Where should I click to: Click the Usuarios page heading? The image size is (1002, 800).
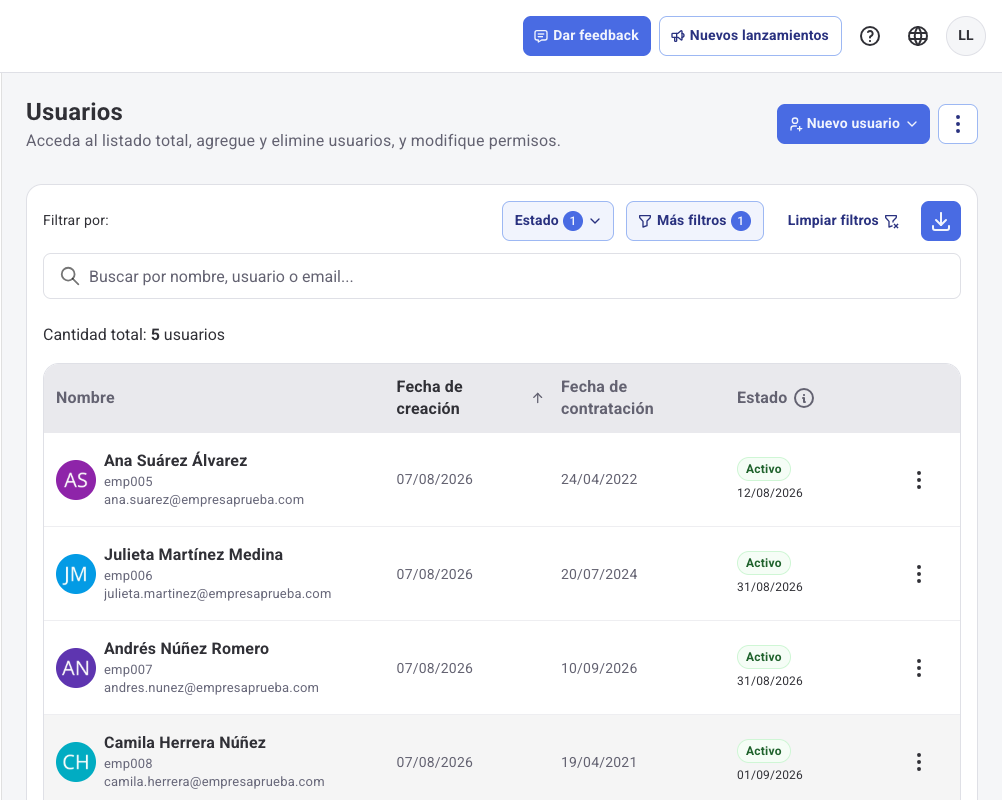coord(74,112)
